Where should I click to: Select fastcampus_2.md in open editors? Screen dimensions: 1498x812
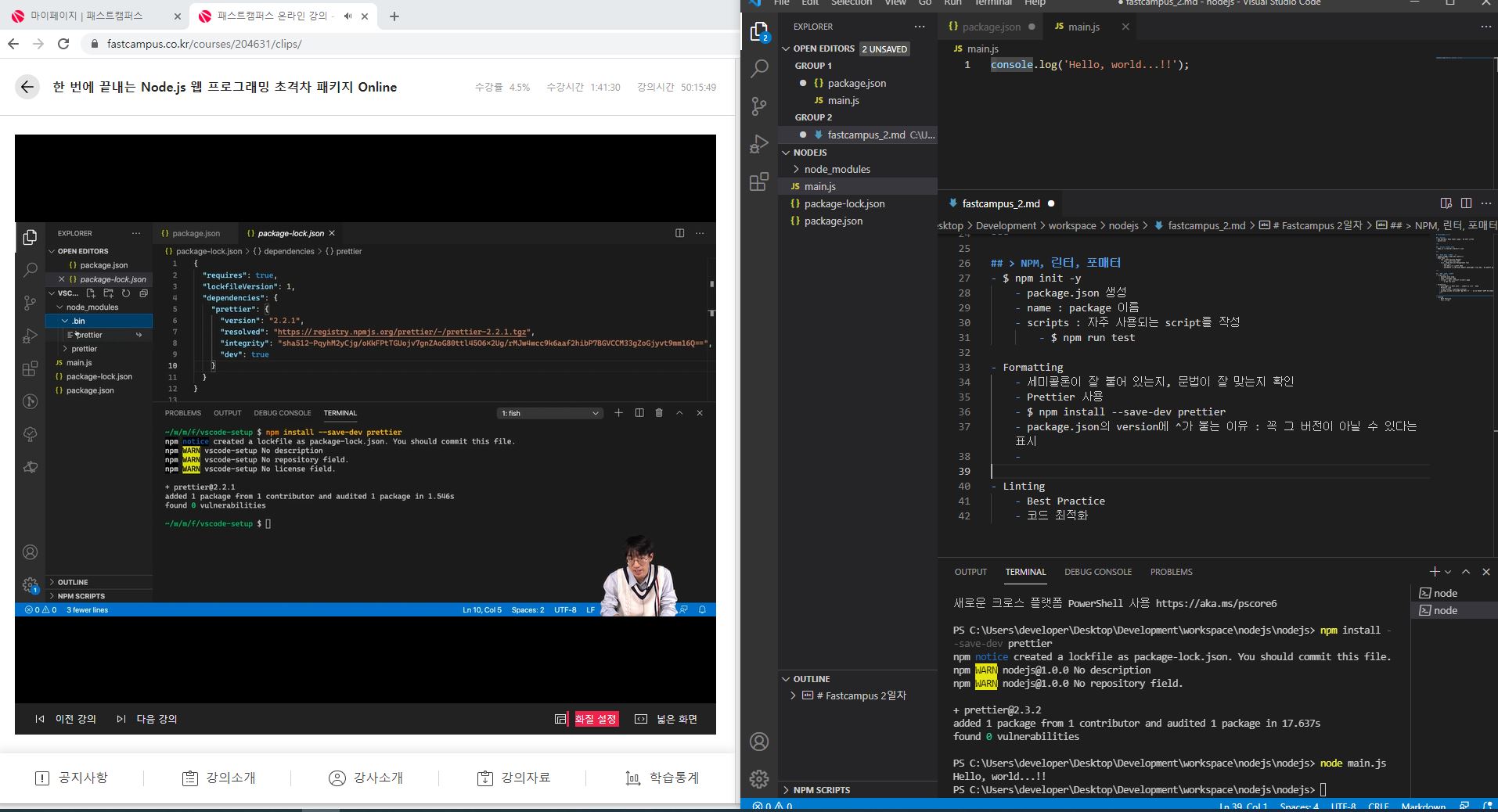[858, 135]
